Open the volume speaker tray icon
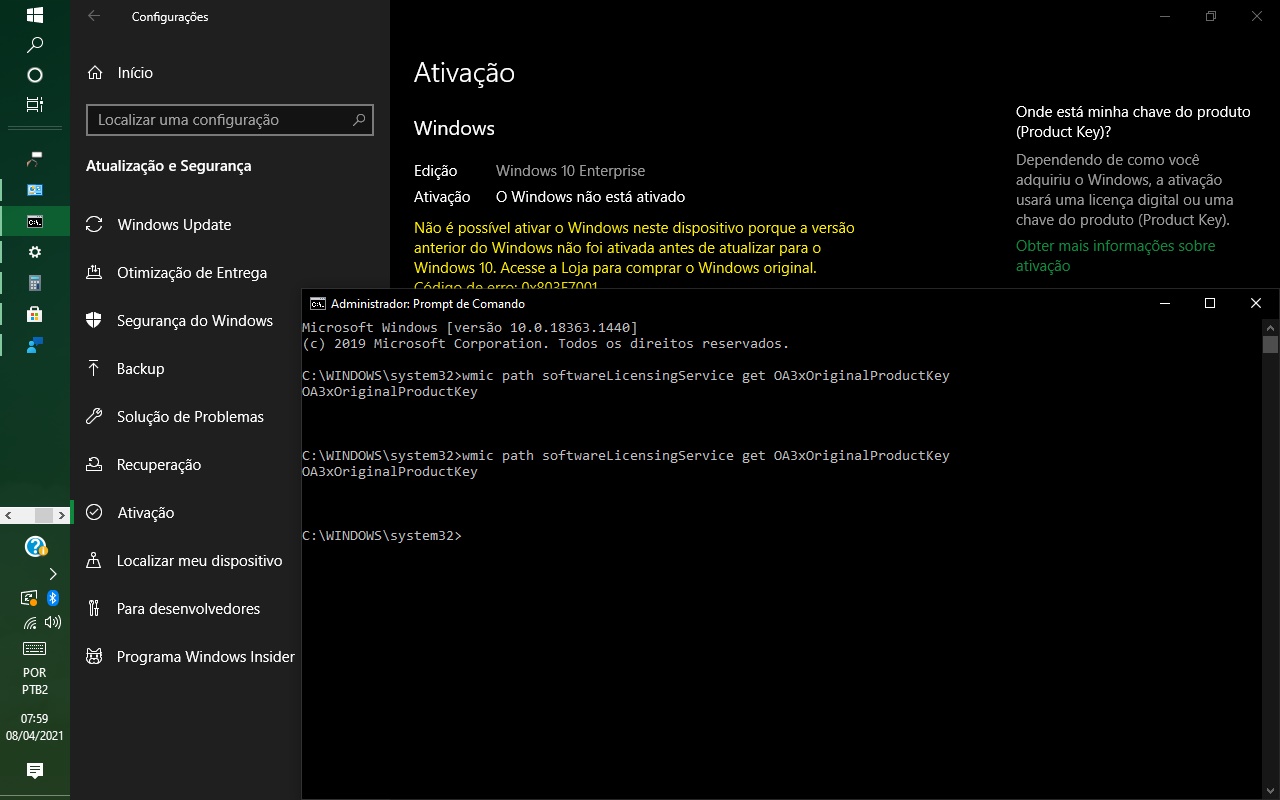Screen dimensions: 1280x800 click(53, 622)
